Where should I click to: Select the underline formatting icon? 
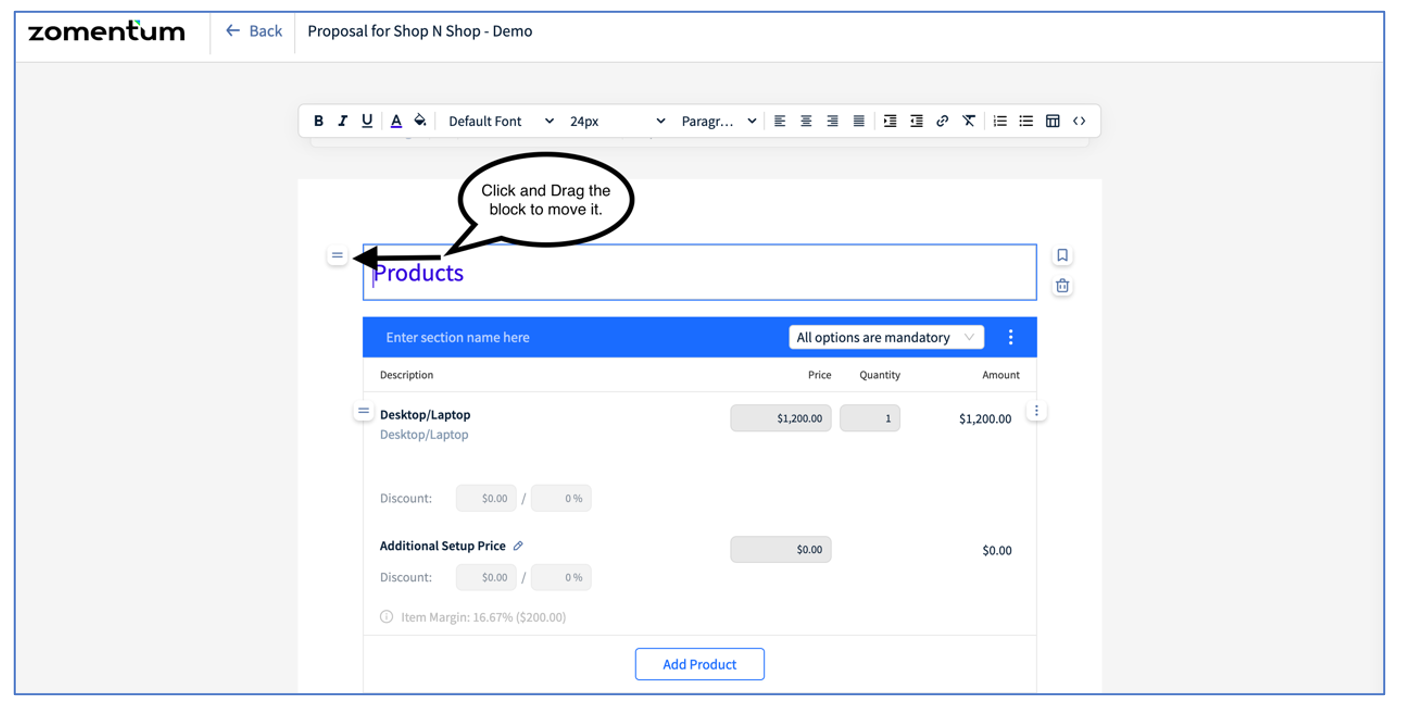click(x=366, y=120)
